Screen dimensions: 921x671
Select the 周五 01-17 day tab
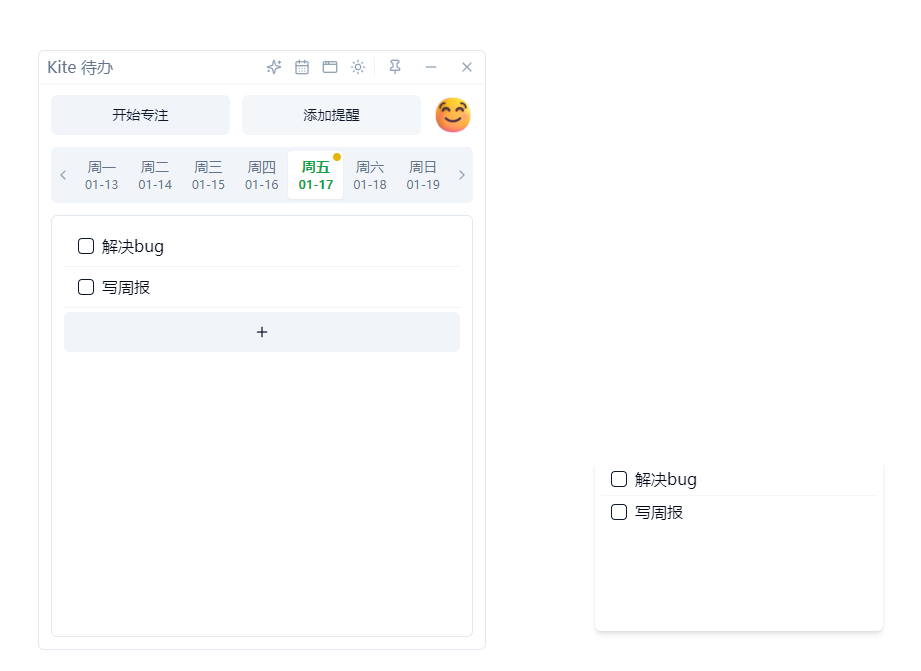(x=315, y=175)
